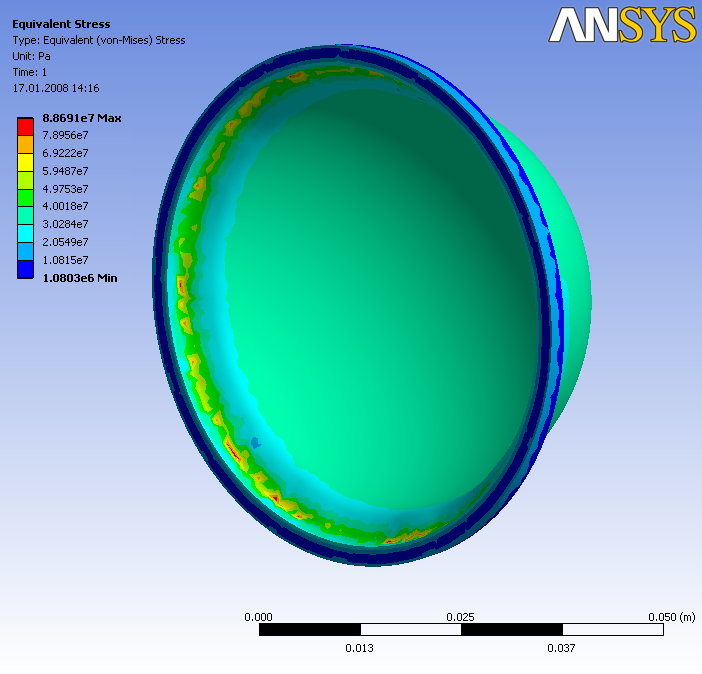Click the 'Unit: Pa' label

click(x=31, y=56)
